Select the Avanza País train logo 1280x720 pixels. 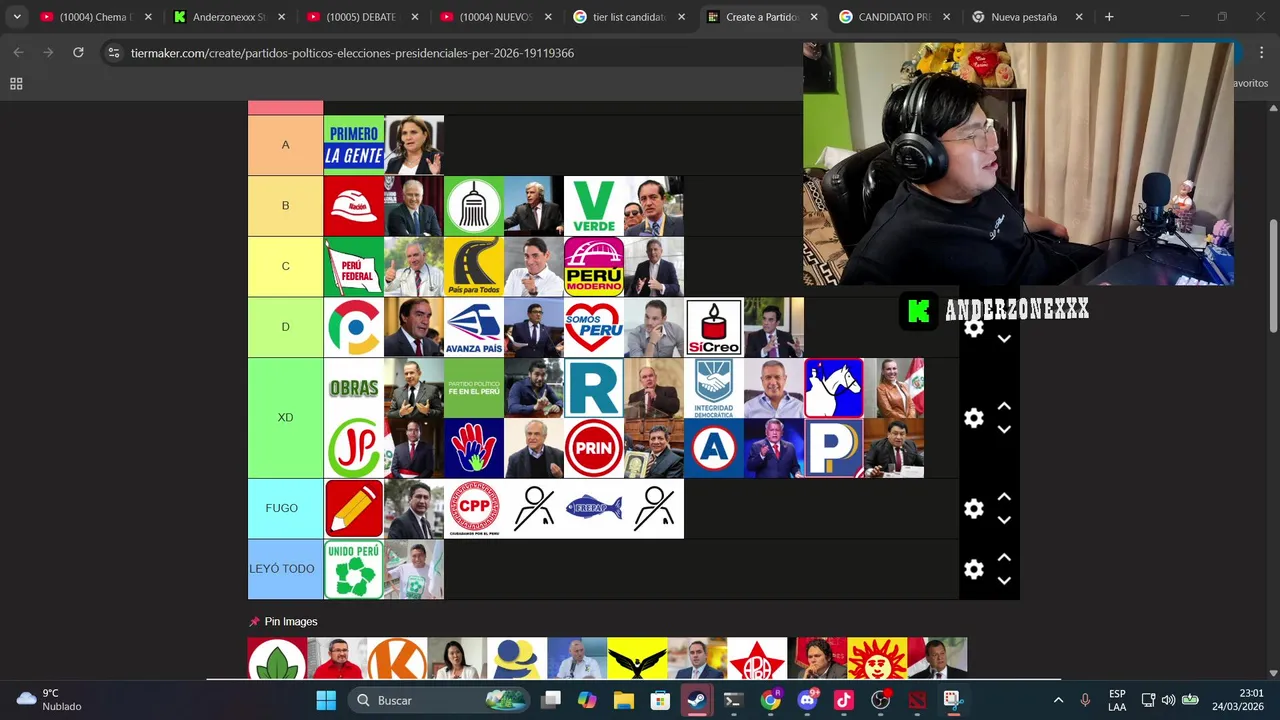(474, 327)
